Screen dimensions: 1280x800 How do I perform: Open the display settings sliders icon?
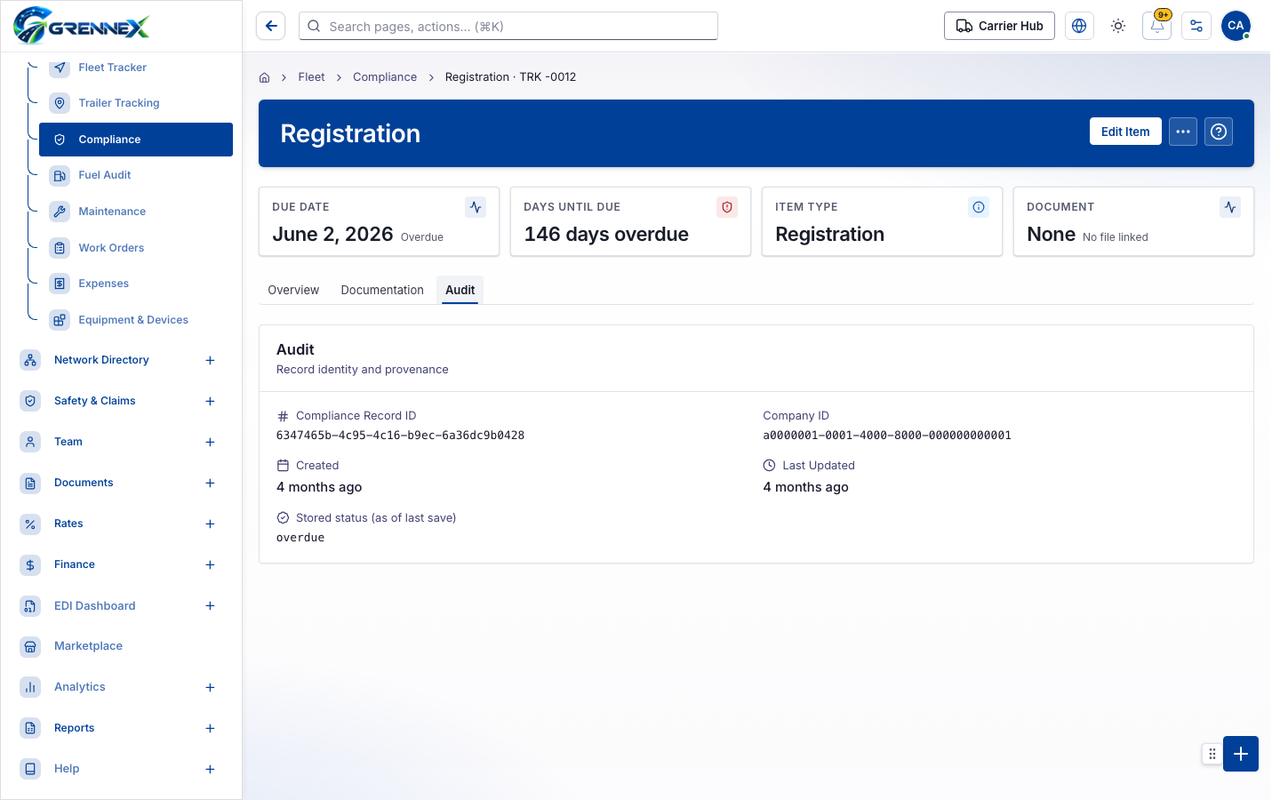[1196, 26]
